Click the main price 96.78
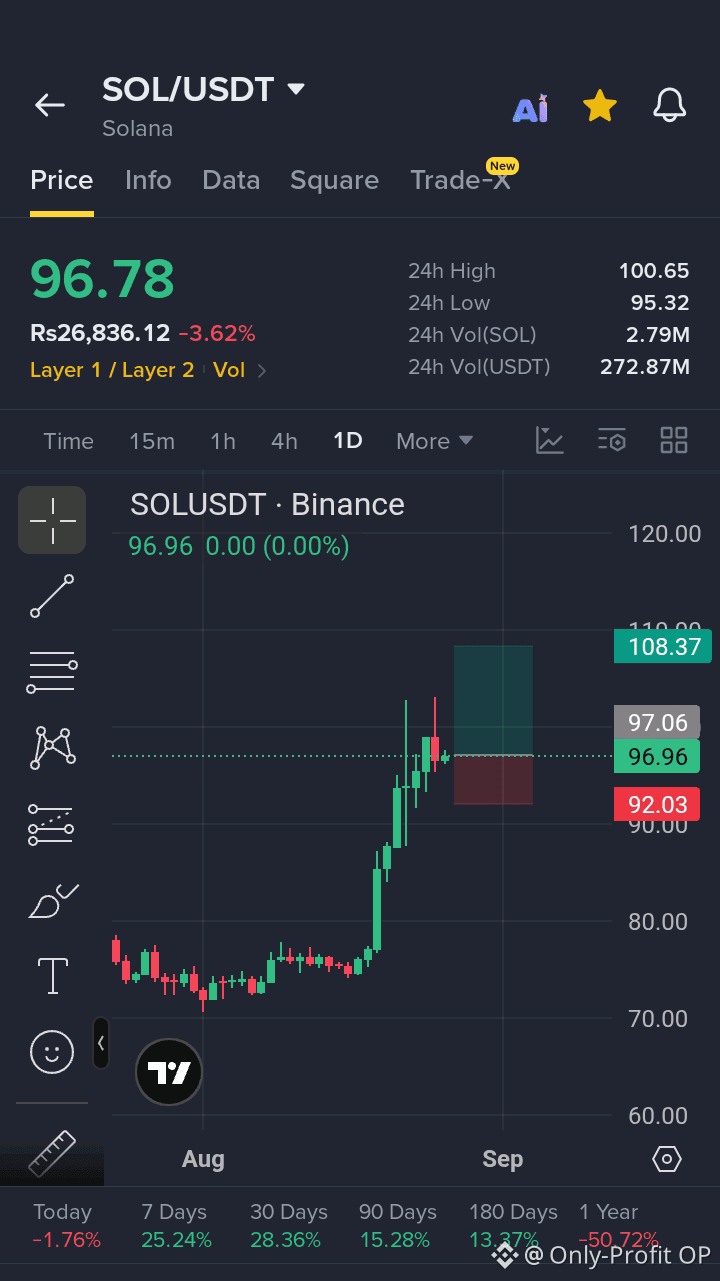 coord(102,279)
